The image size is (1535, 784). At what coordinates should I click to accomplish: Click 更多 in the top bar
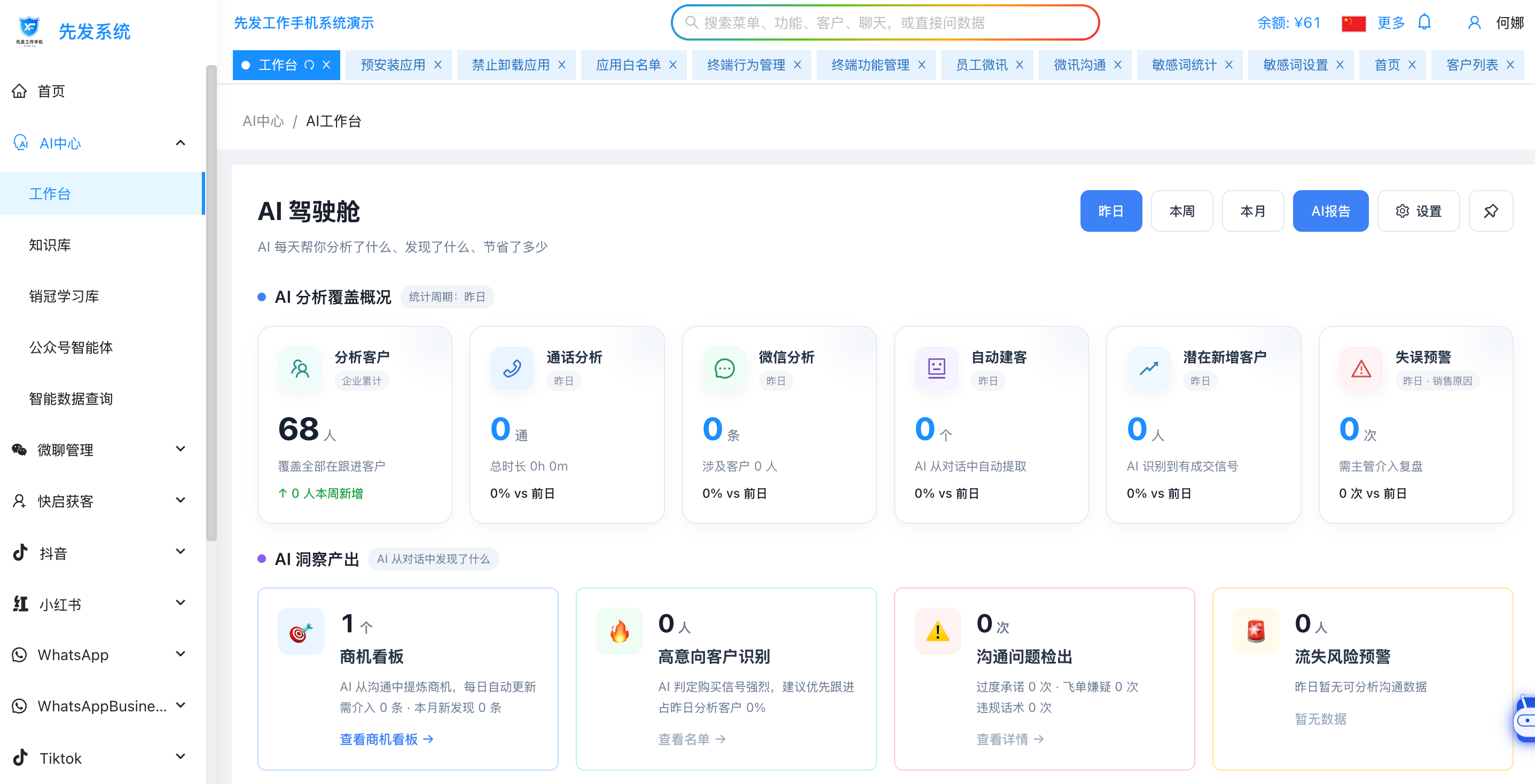pos(1391,22)
